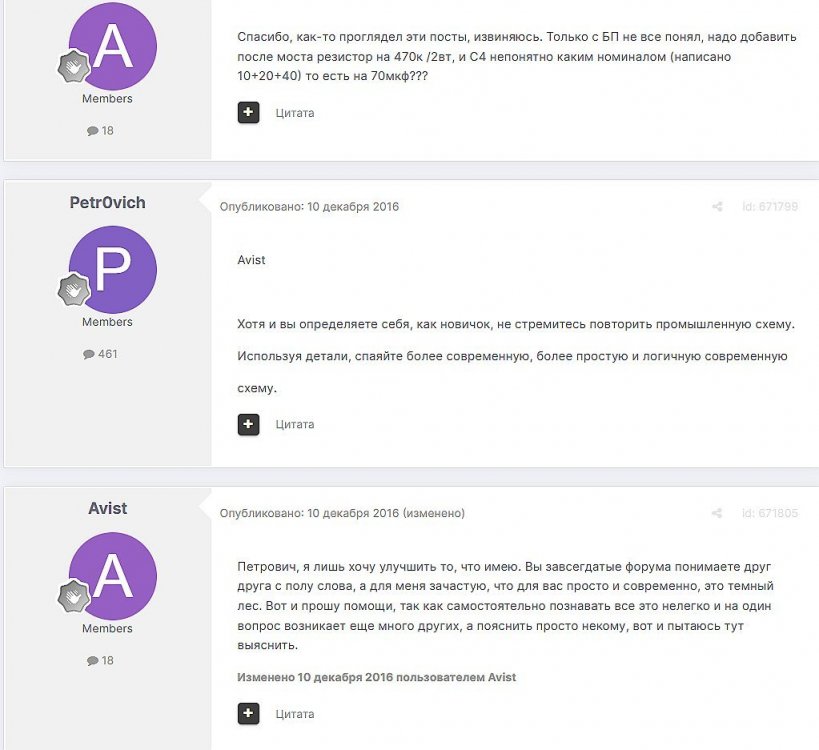Click the PetrOvich username link

107,203
